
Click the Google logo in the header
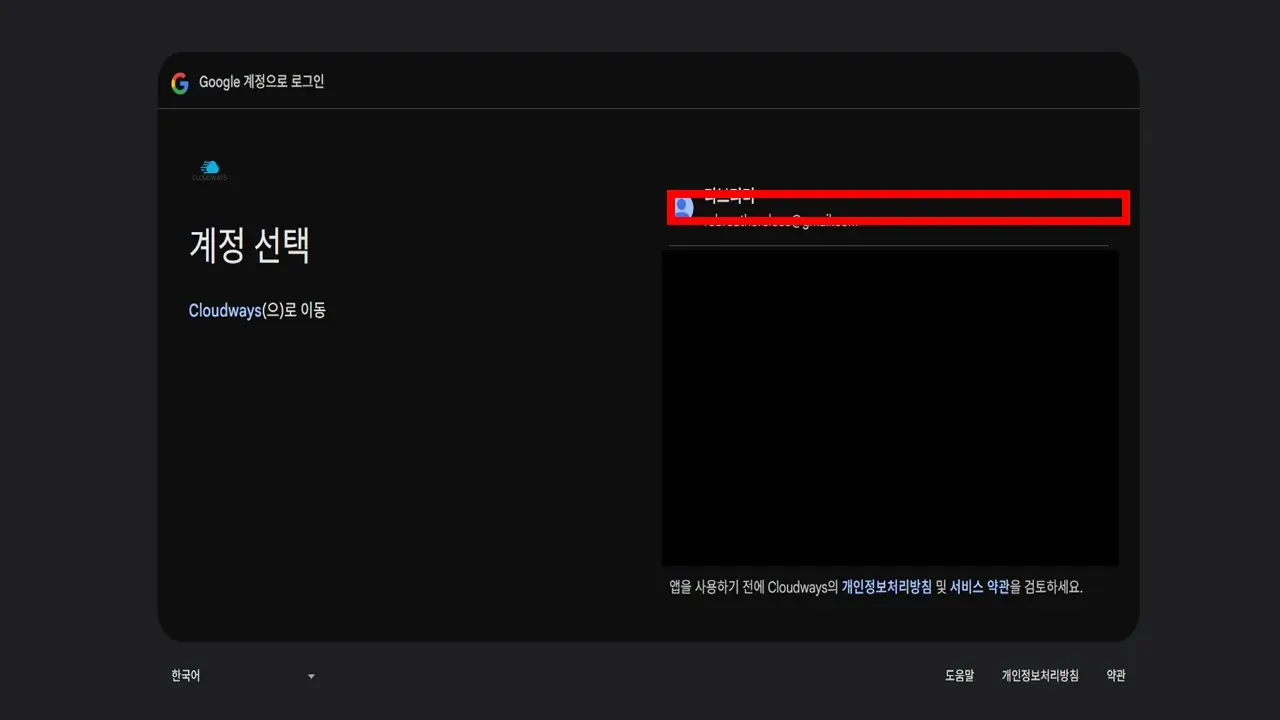click(180, 83)
